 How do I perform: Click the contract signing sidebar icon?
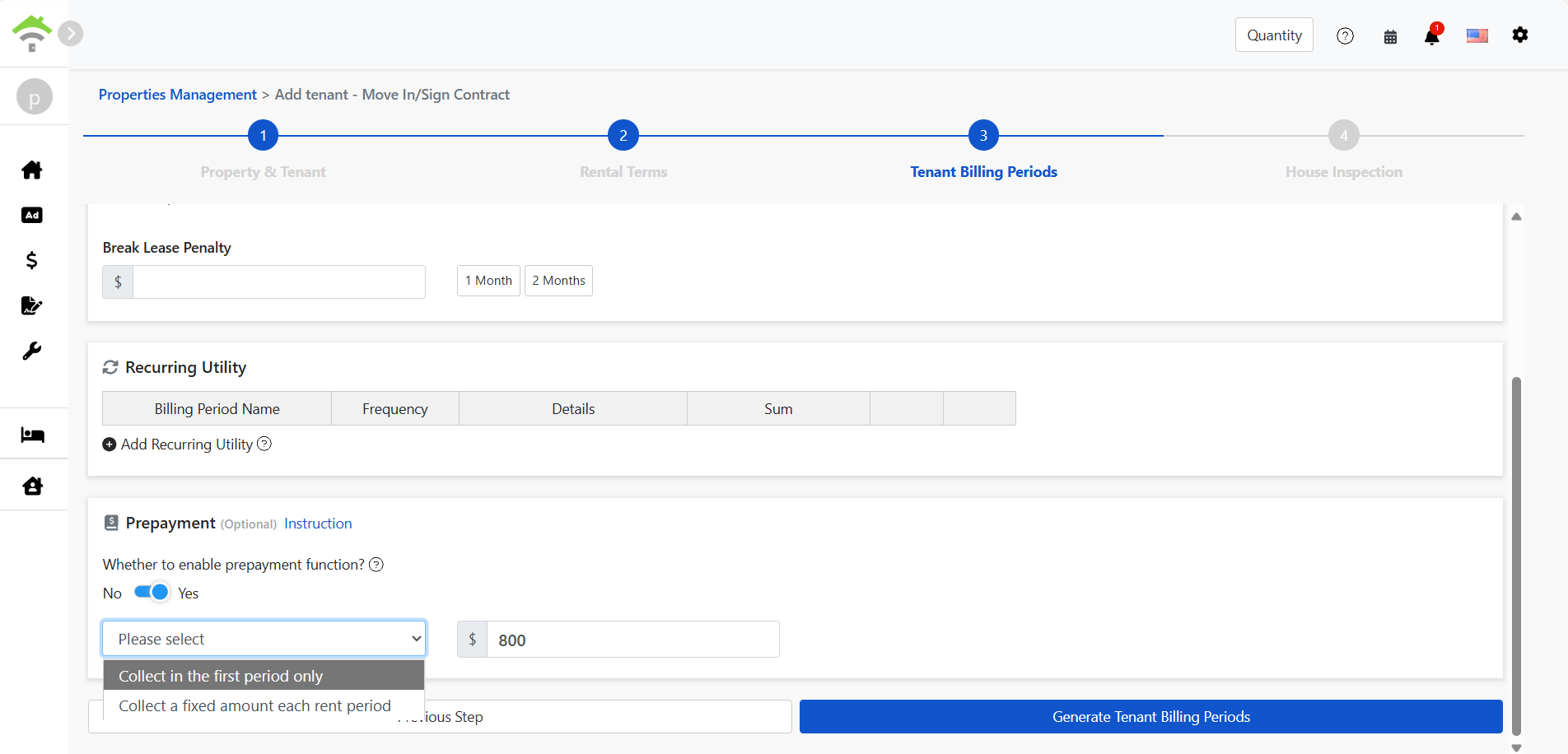pos(32,306)
